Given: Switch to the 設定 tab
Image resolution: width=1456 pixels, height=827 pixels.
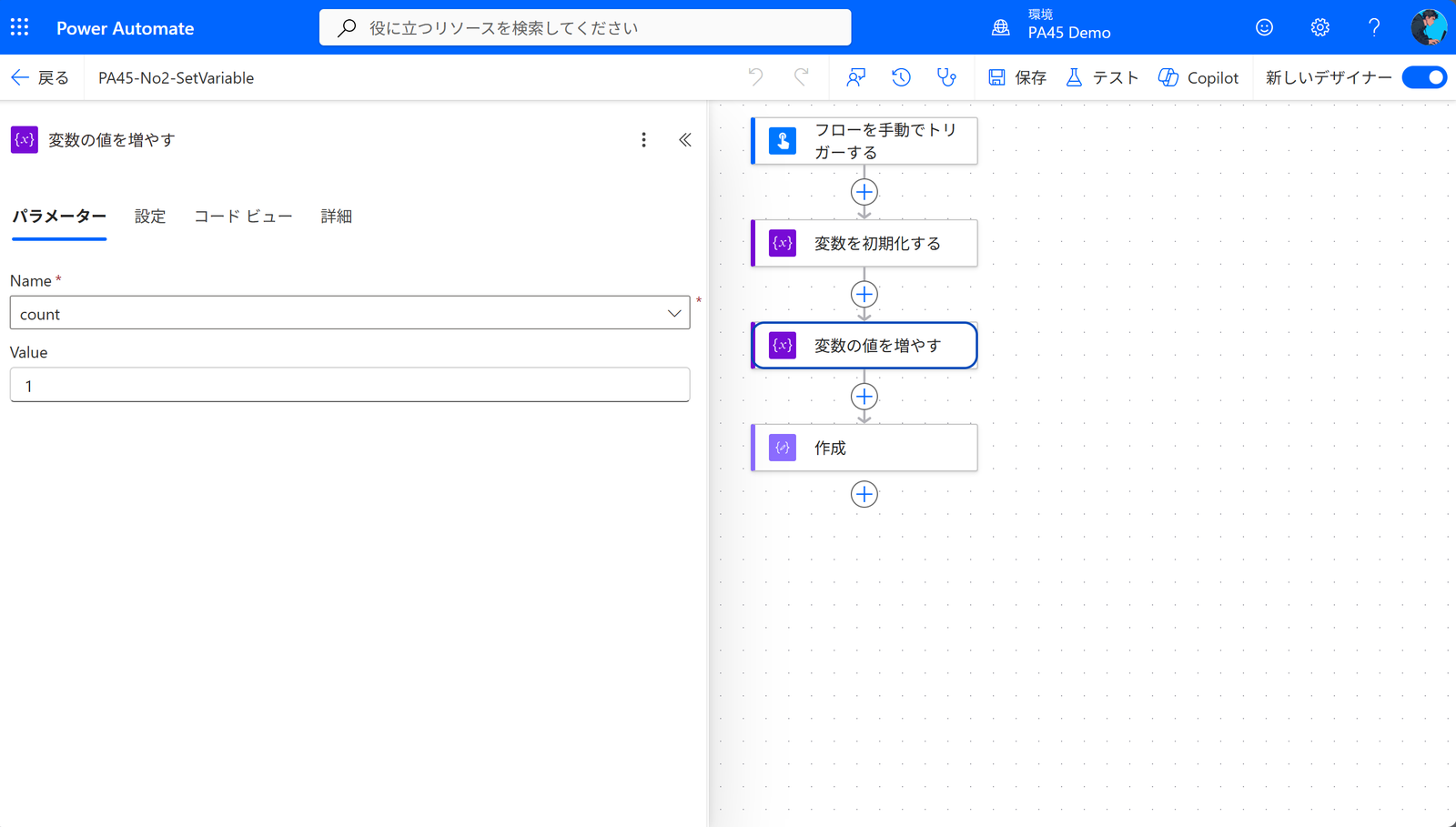Looking at the screenshot, I should coord(150,217).
